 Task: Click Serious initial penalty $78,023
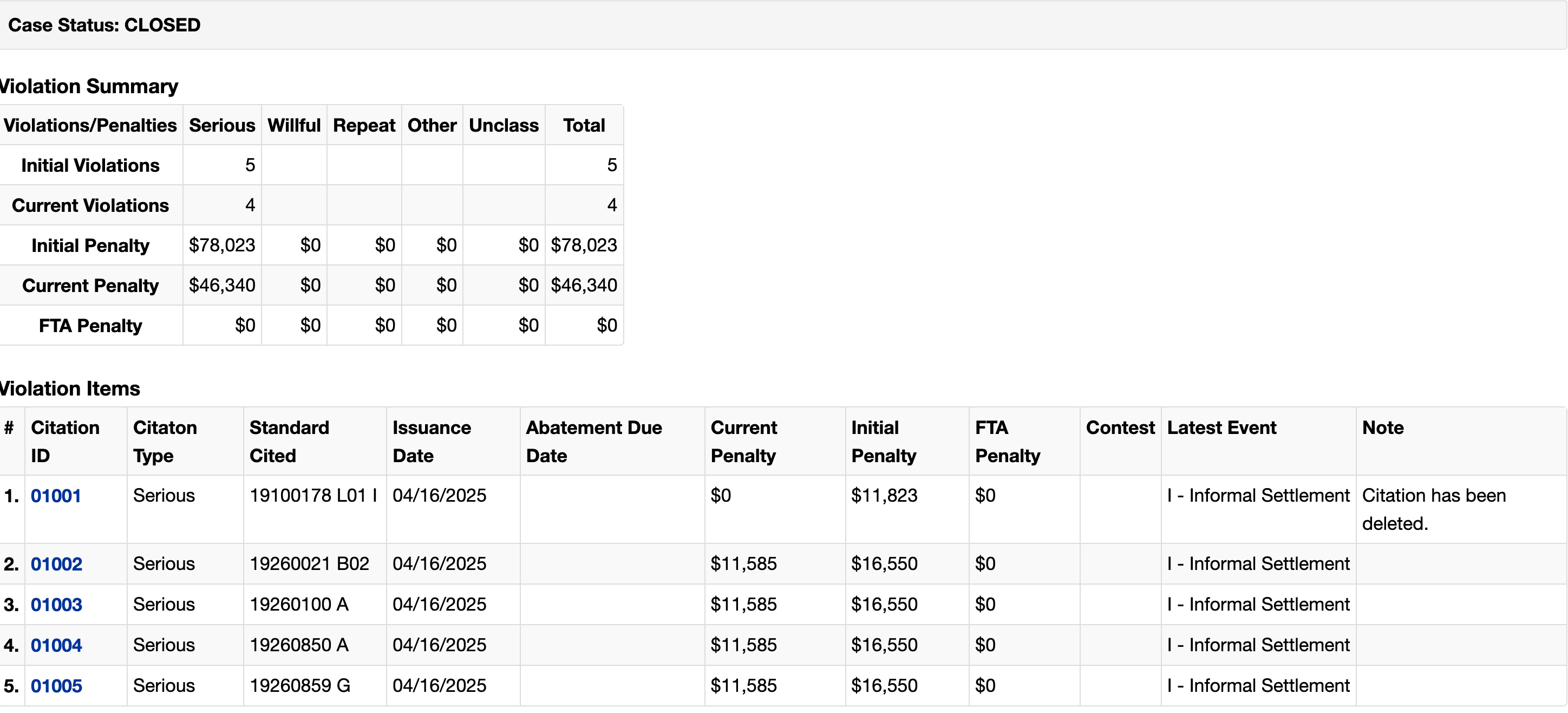pyautogui.click(x=222, y=245)
